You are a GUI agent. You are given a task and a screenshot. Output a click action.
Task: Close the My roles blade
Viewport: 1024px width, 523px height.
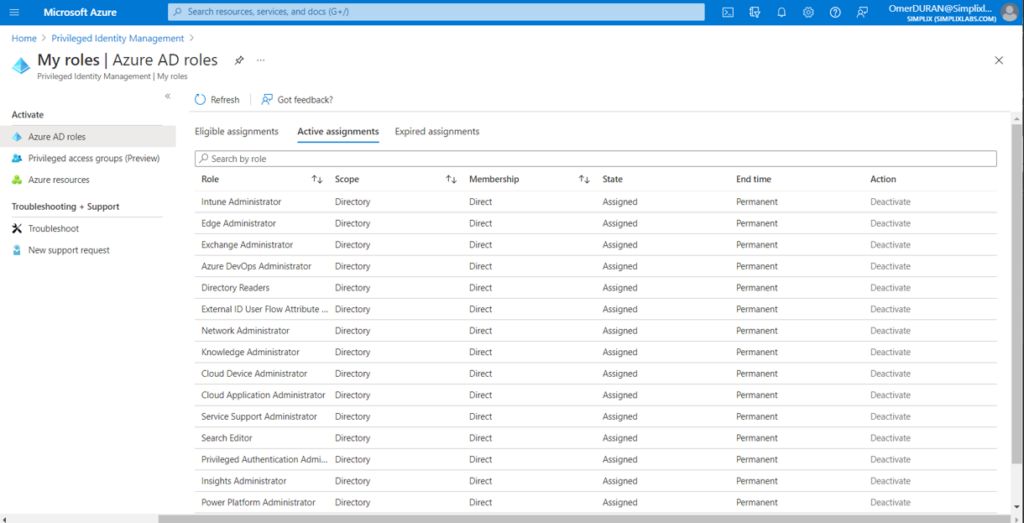coord(999,60)
